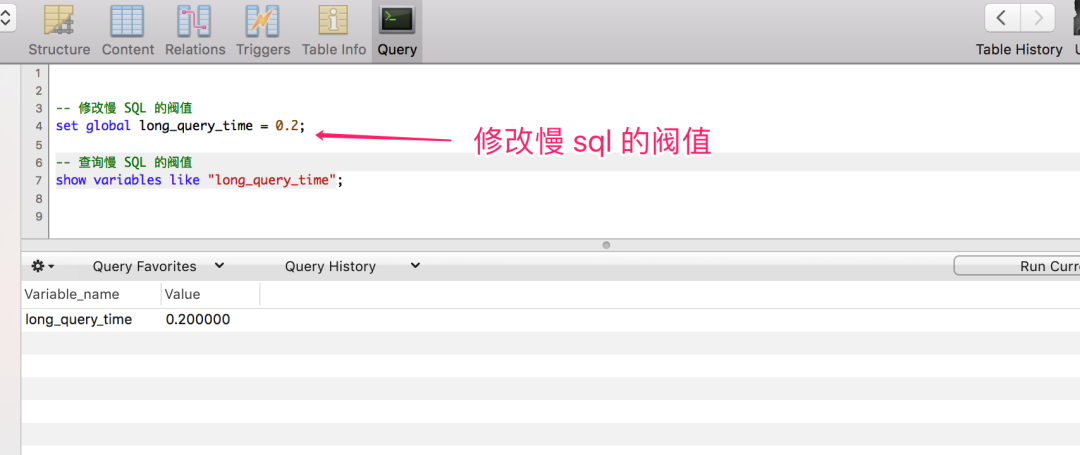Go back in Table History

(x=1002, y=18)
